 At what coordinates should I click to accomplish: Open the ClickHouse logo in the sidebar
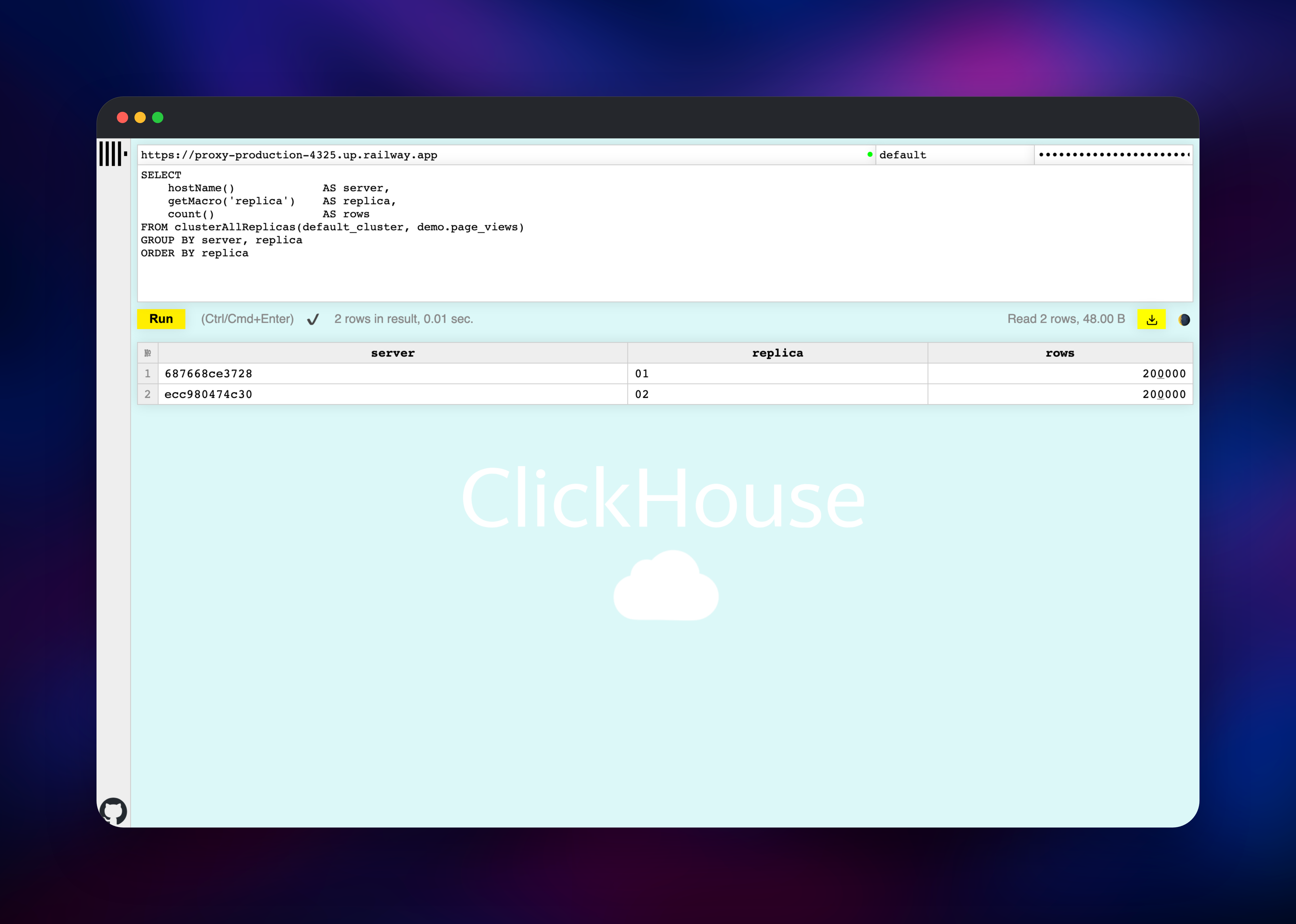point(113,154)
